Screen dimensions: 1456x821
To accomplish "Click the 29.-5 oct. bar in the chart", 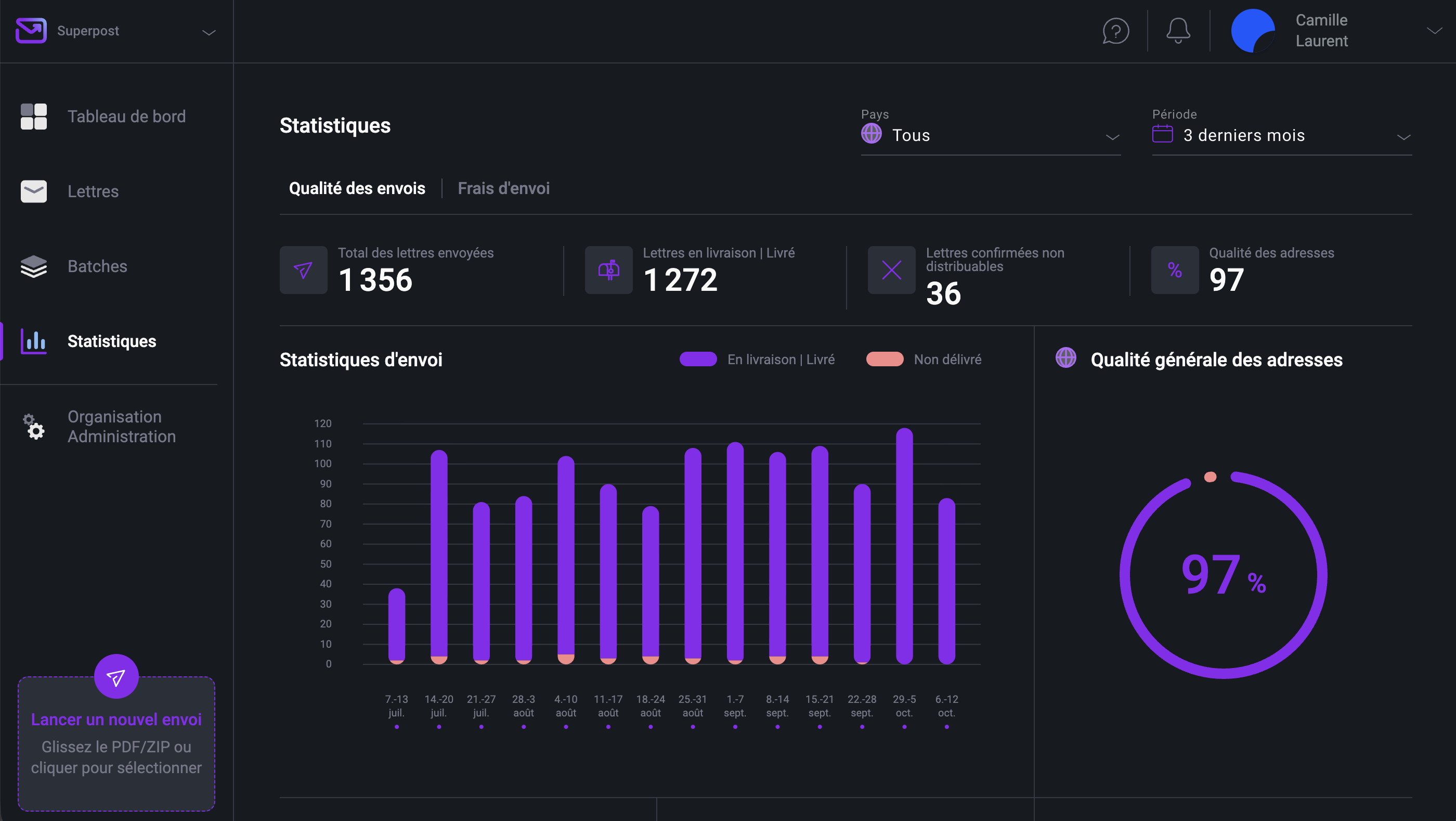I will [904, 546].
